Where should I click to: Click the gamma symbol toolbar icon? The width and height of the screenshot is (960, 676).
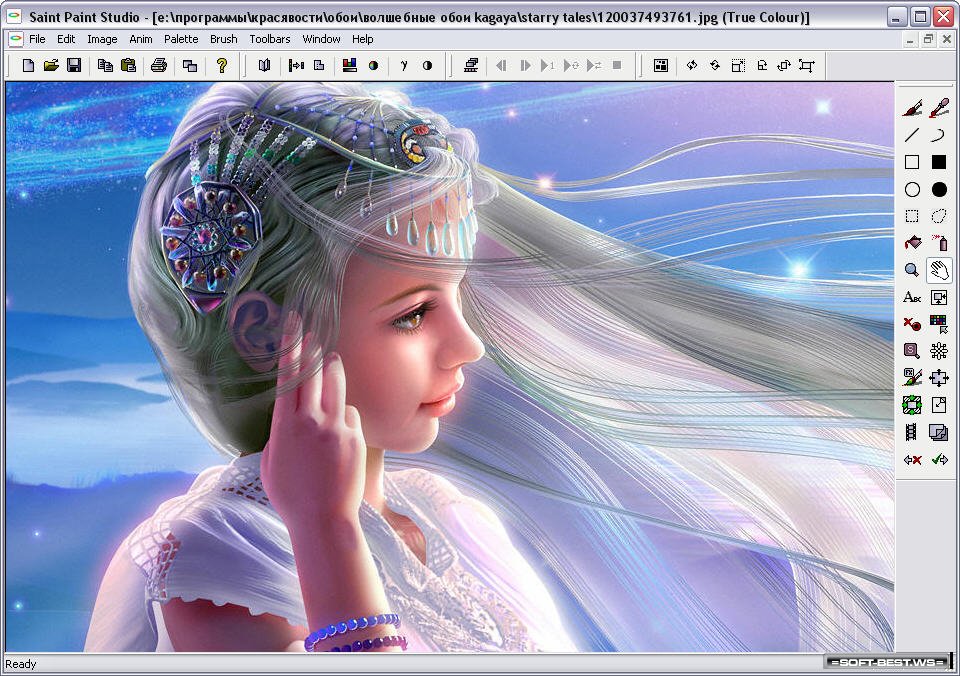click(x=403, y=66)
